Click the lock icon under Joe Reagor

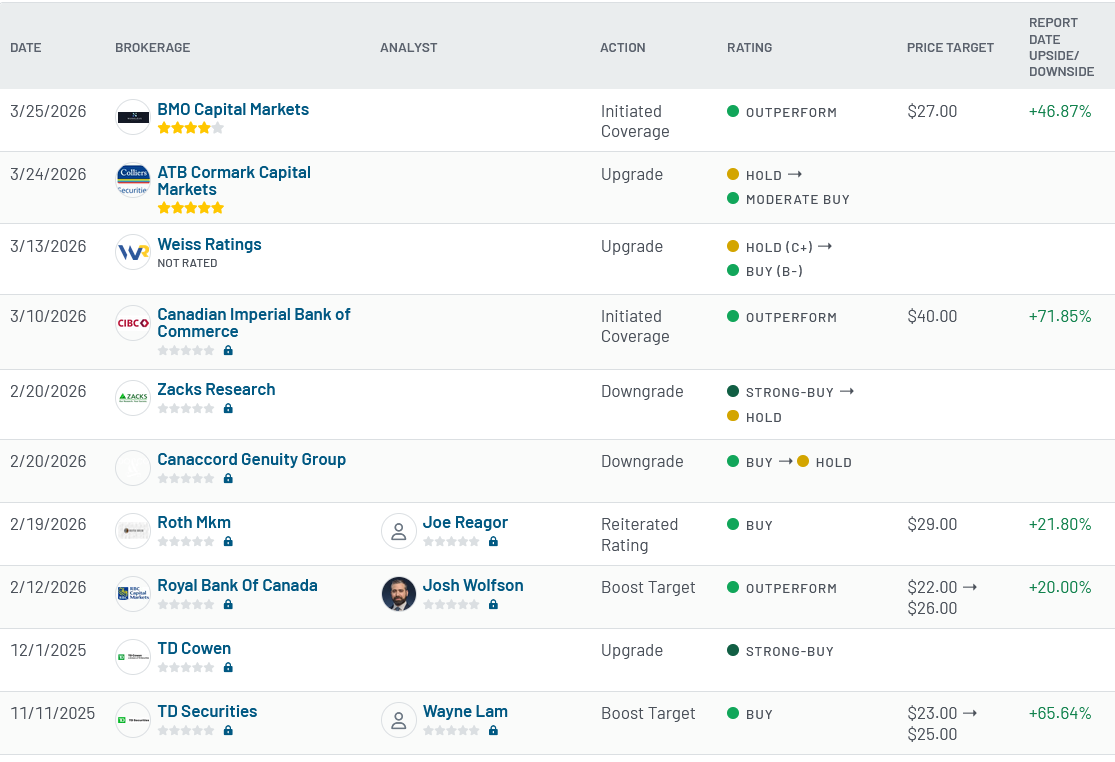coord(494,542)
